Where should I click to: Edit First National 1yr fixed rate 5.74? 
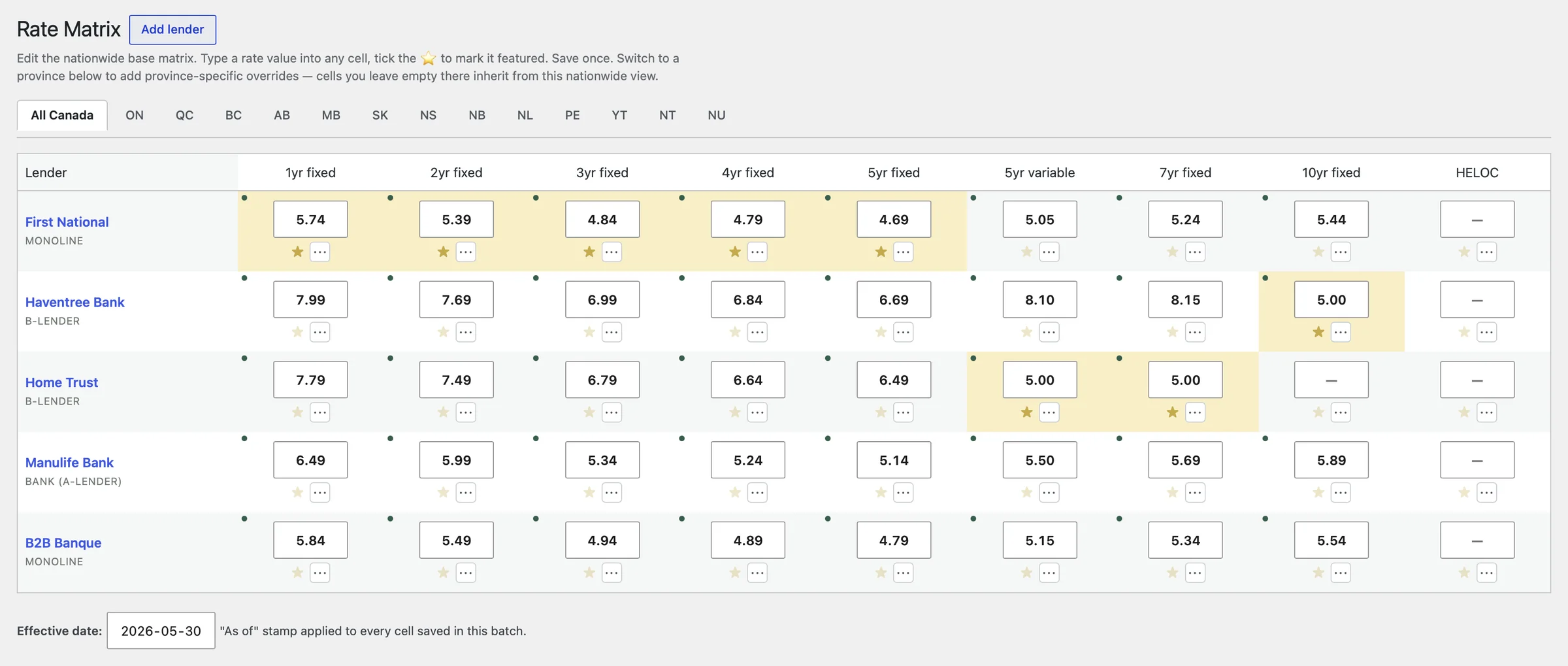click(310, 220)
